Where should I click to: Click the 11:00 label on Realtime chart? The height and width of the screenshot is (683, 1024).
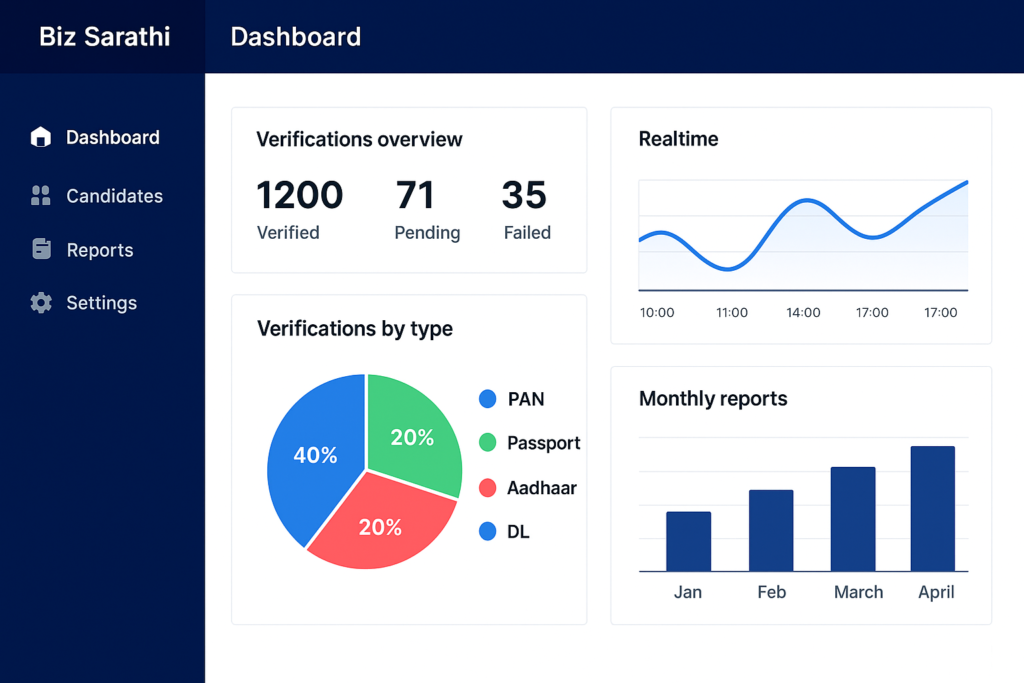point(732,313)
